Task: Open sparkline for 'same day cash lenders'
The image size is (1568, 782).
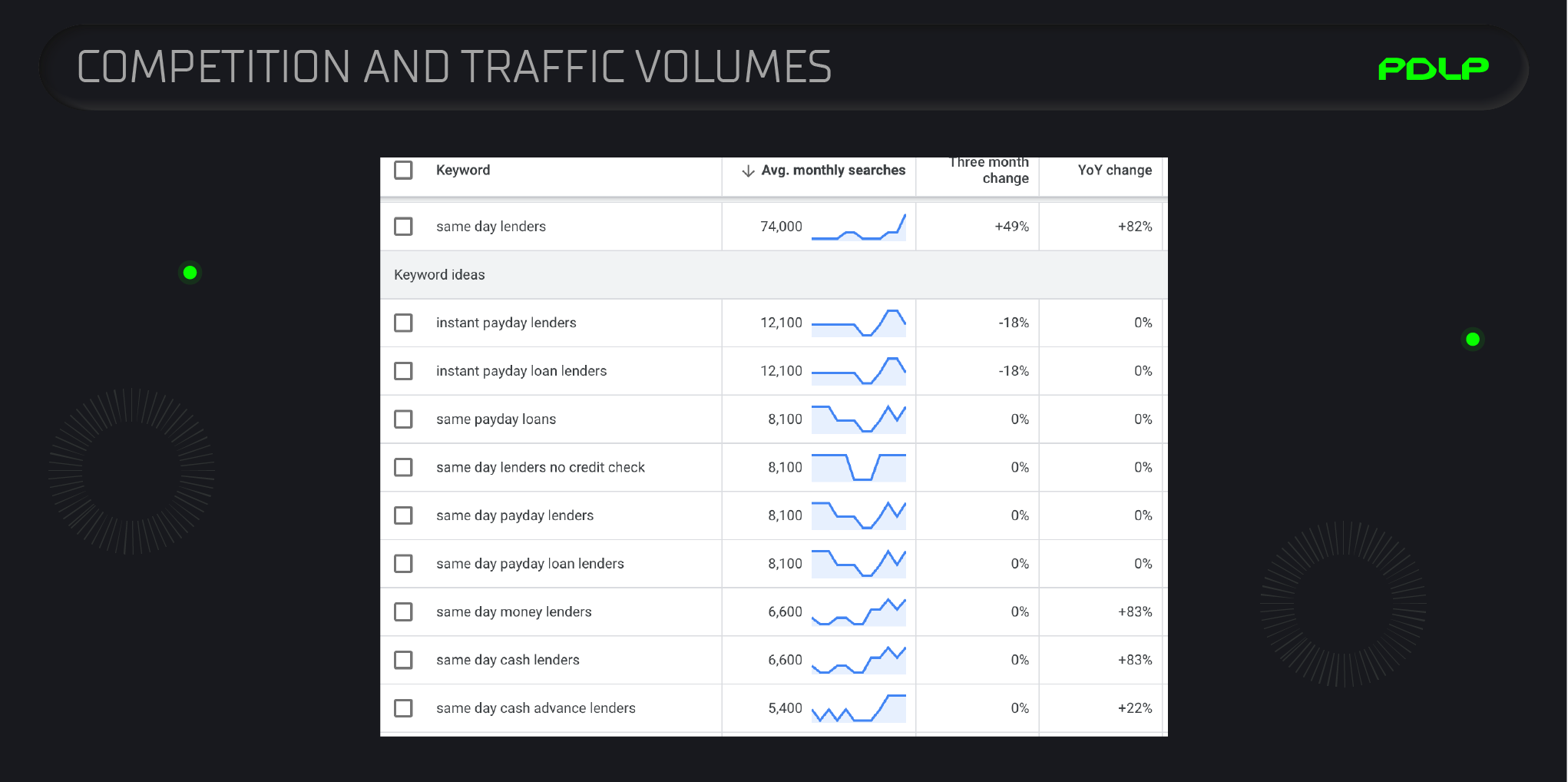Action: pos(858,660)
